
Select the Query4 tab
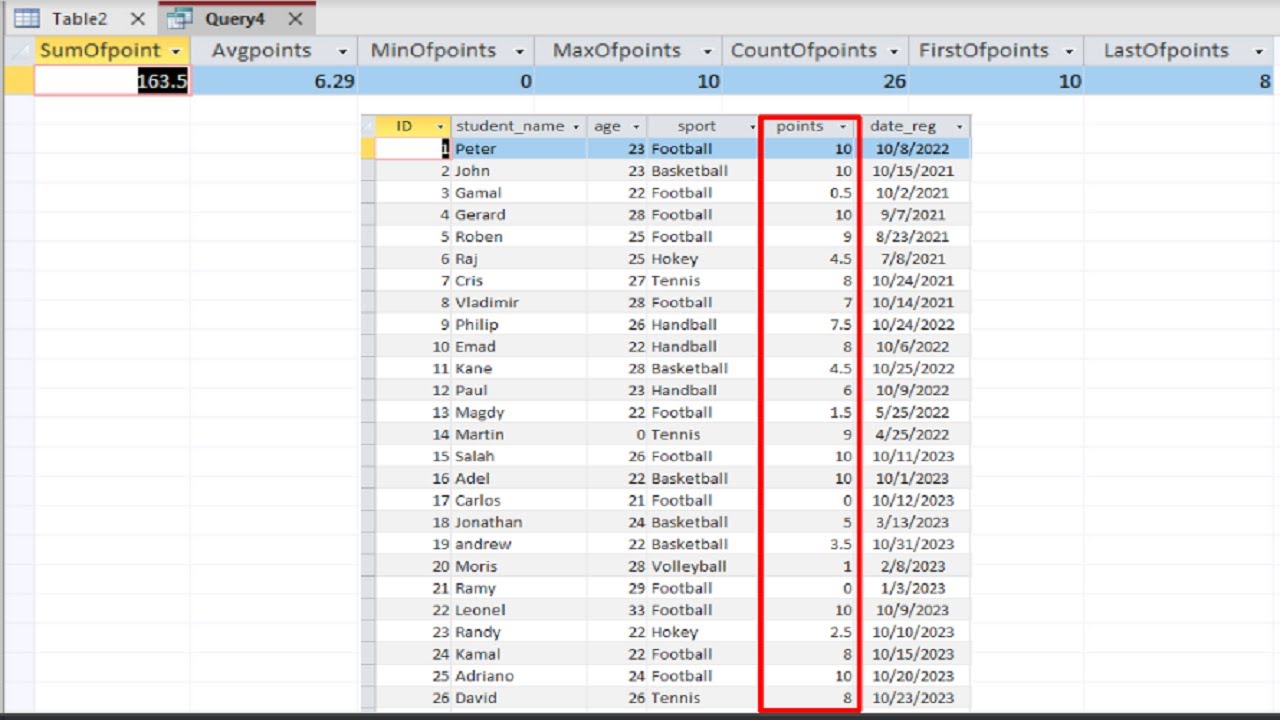coord(237,19)
